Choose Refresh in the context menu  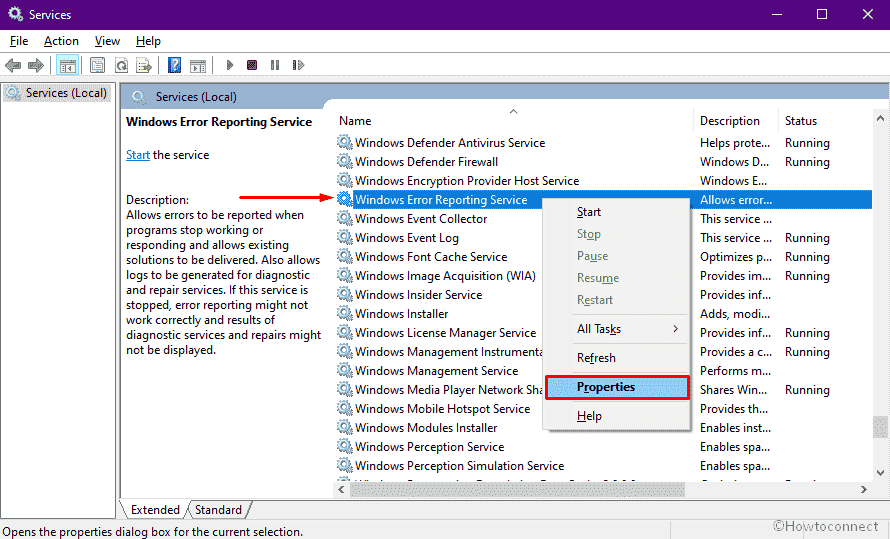click(x=616, y=357)
